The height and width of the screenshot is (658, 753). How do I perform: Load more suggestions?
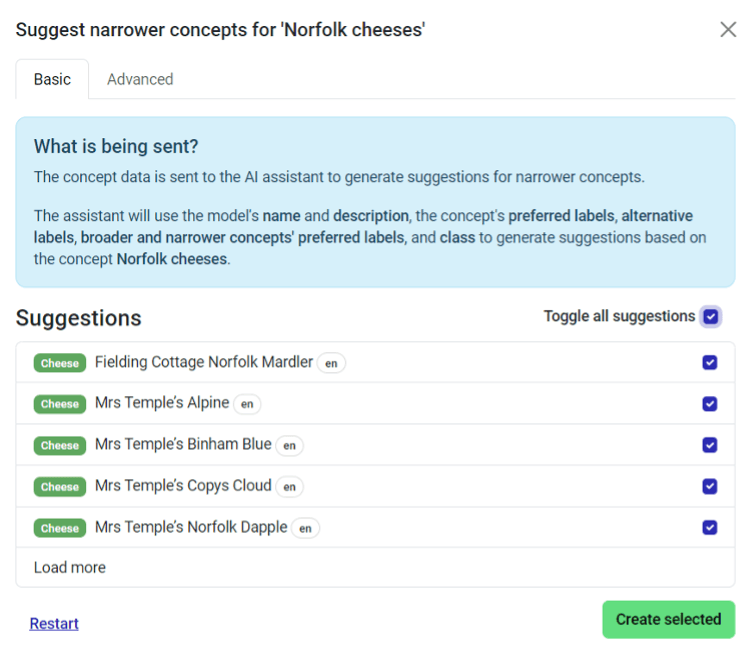coord(70,567)
